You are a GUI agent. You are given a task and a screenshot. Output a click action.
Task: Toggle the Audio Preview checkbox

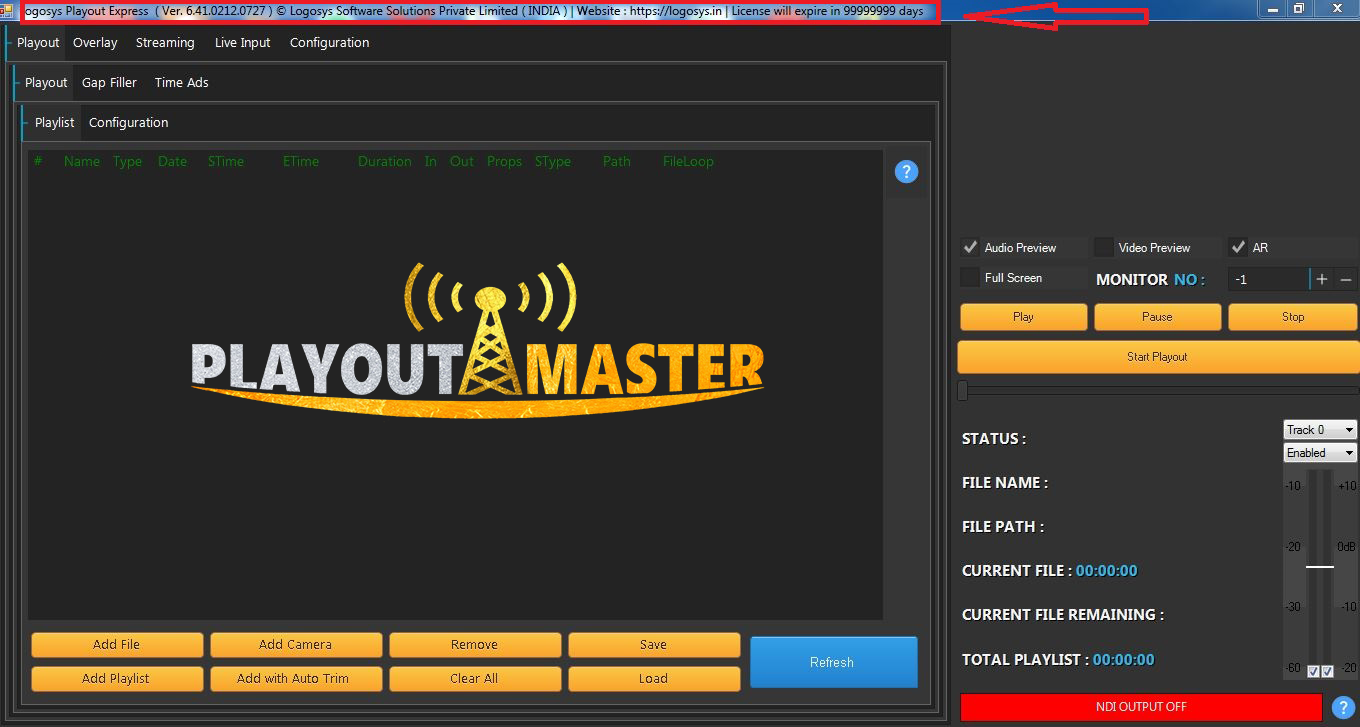(970, 247)
